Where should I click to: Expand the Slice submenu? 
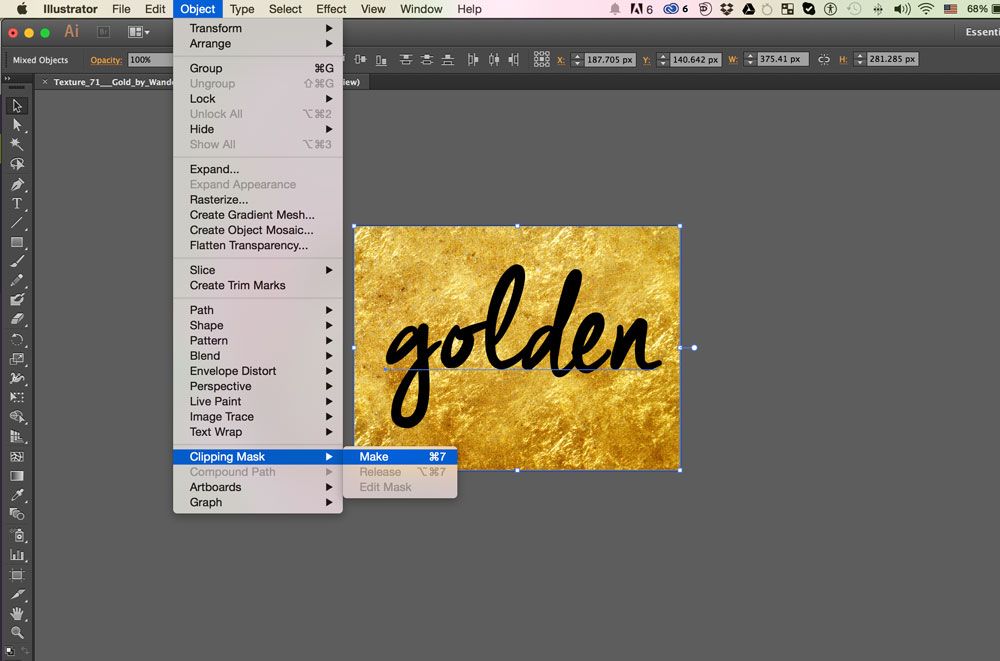[258, 271]
